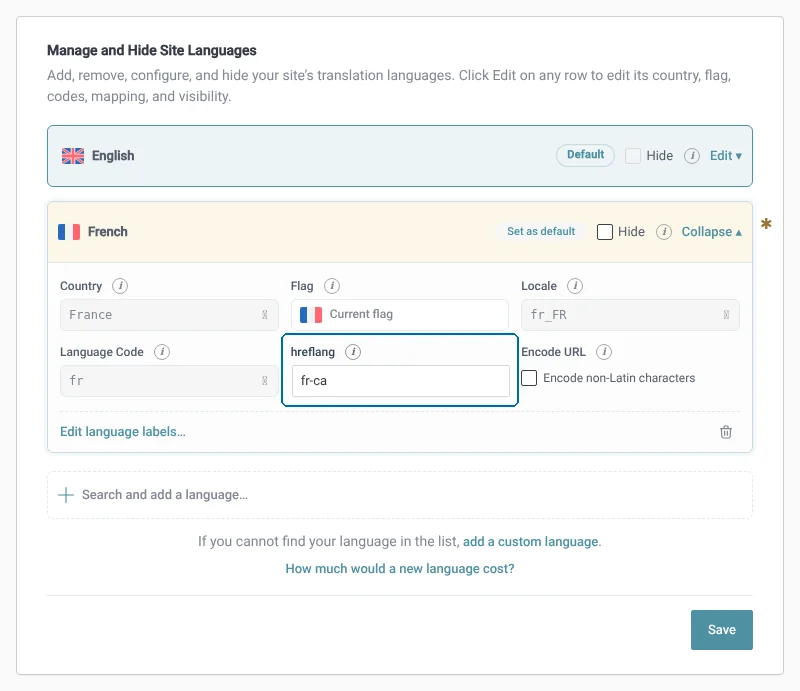Click the clear icon in the Locale field
The image size is (800, 691).
[726, 315]
